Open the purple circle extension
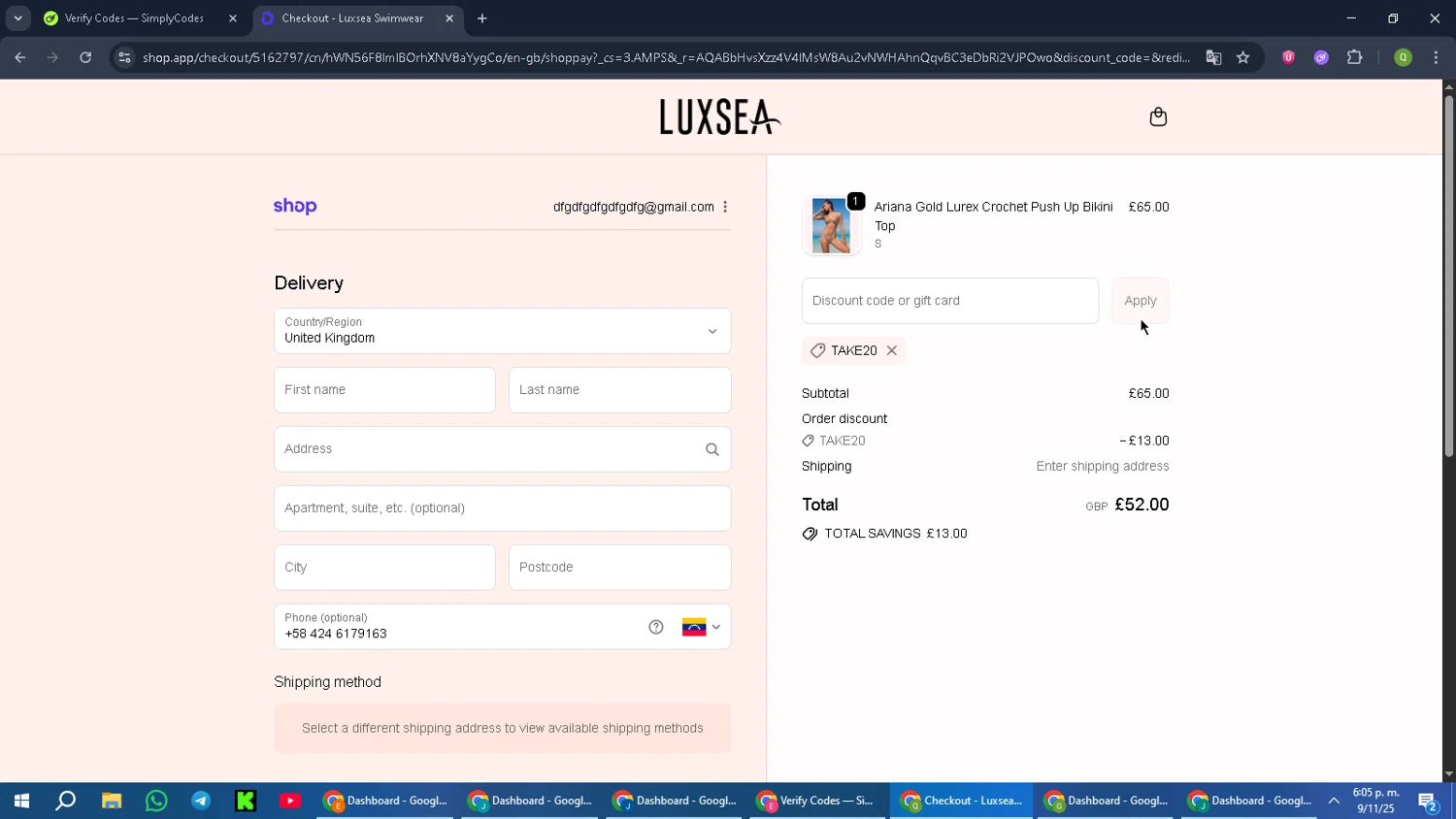 (x=1321, y=58)
